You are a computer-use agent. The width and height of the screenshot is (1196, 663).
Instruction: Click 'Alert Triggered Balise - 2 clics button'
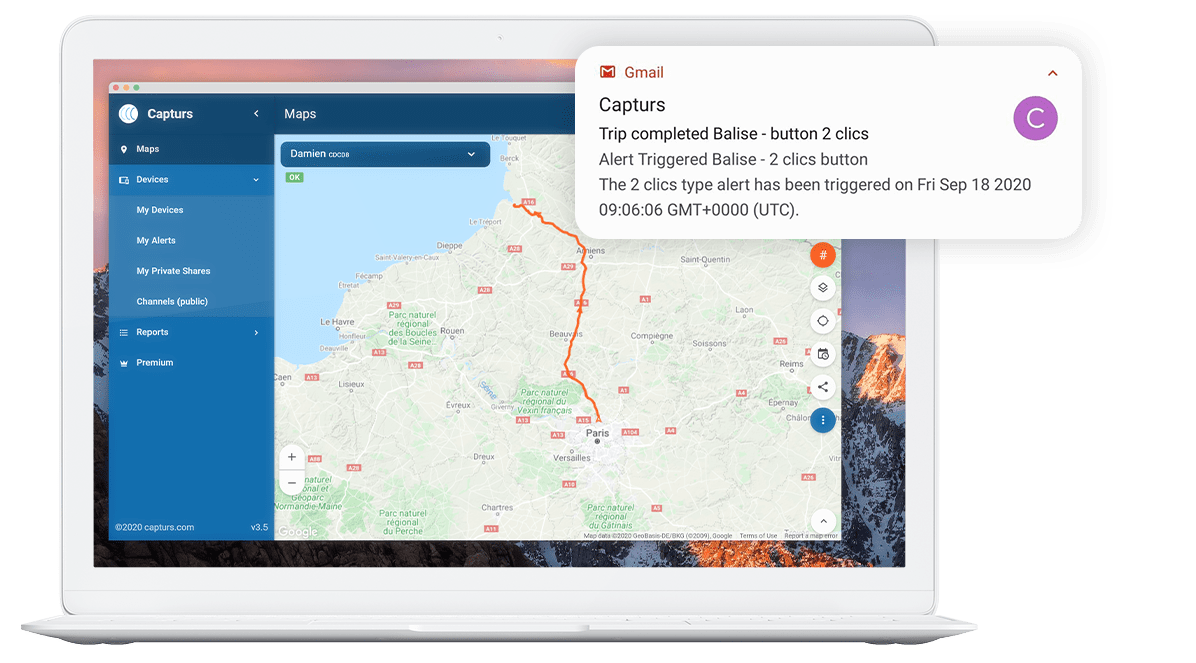(733, 159)
